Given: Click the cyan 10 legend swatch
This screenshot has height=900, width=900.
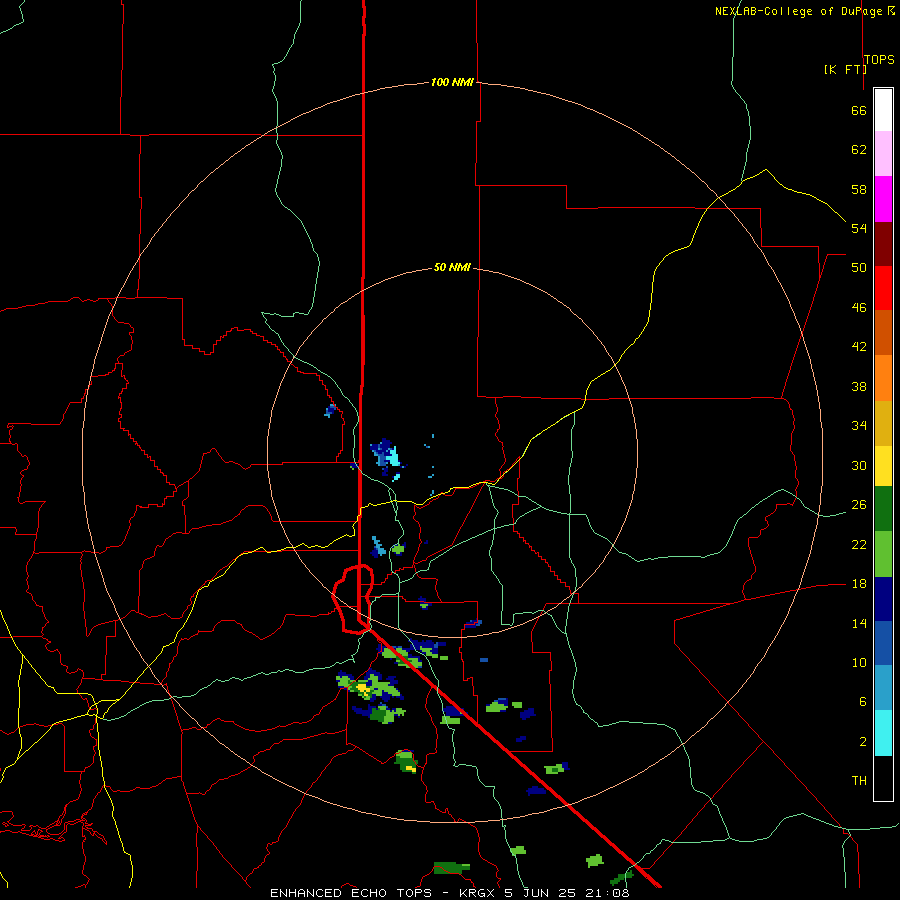Looking at the screenshot, I should pyautogui.click(x=883, y=733).
